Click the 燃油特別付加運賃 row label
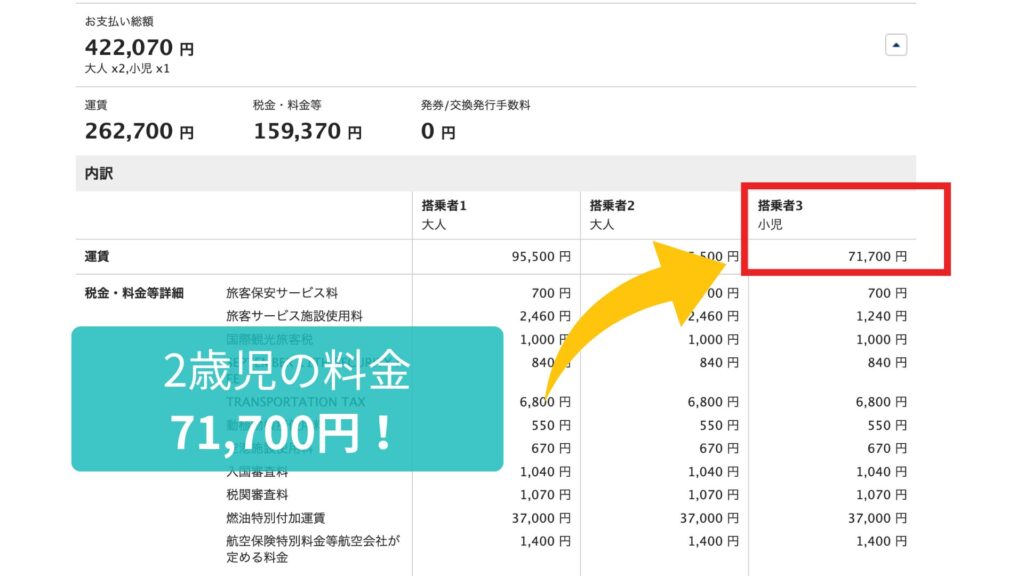The image size is (1024, 576). click(275, 517)
